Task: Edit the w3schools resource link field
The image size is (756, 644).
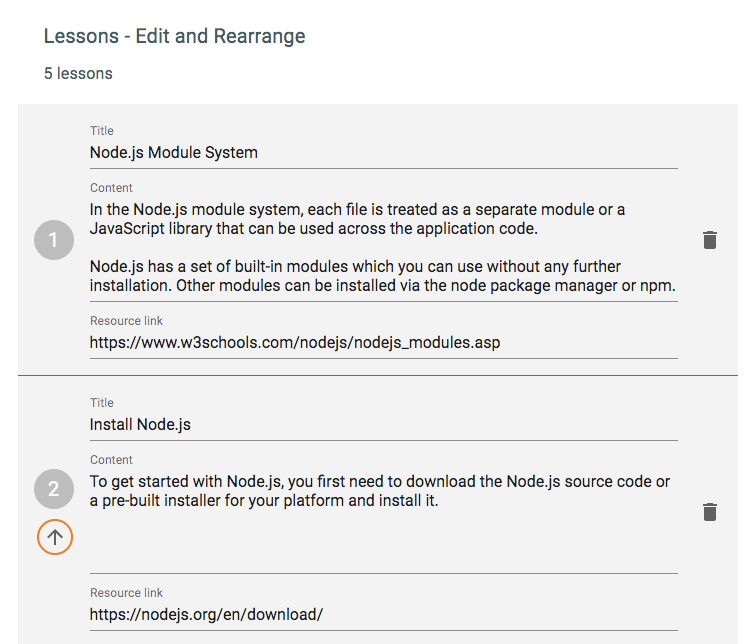Action: click(383, 342)
